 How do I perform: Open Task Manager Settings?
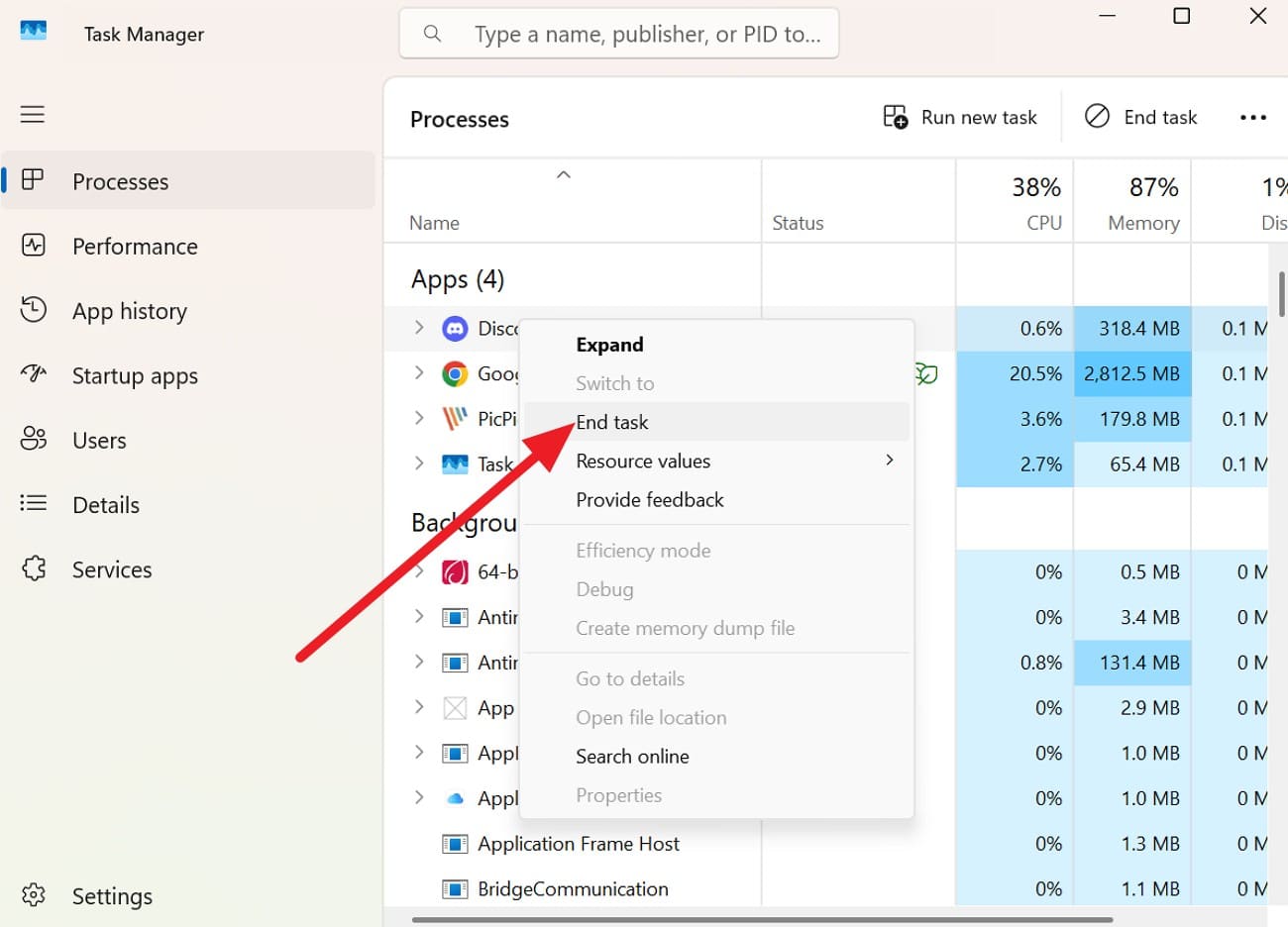(112, 895)
